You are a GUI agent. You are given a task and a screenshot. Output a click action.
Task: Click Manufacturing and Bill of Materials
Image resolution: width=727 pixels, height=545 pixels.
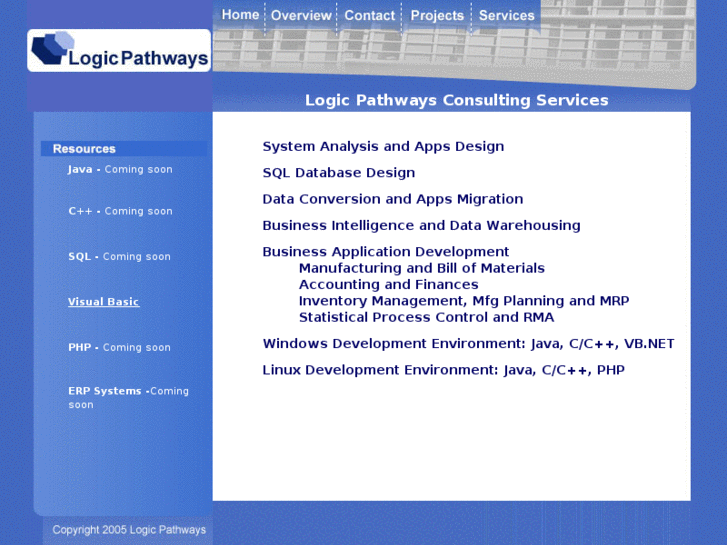(x=421, y=268)
